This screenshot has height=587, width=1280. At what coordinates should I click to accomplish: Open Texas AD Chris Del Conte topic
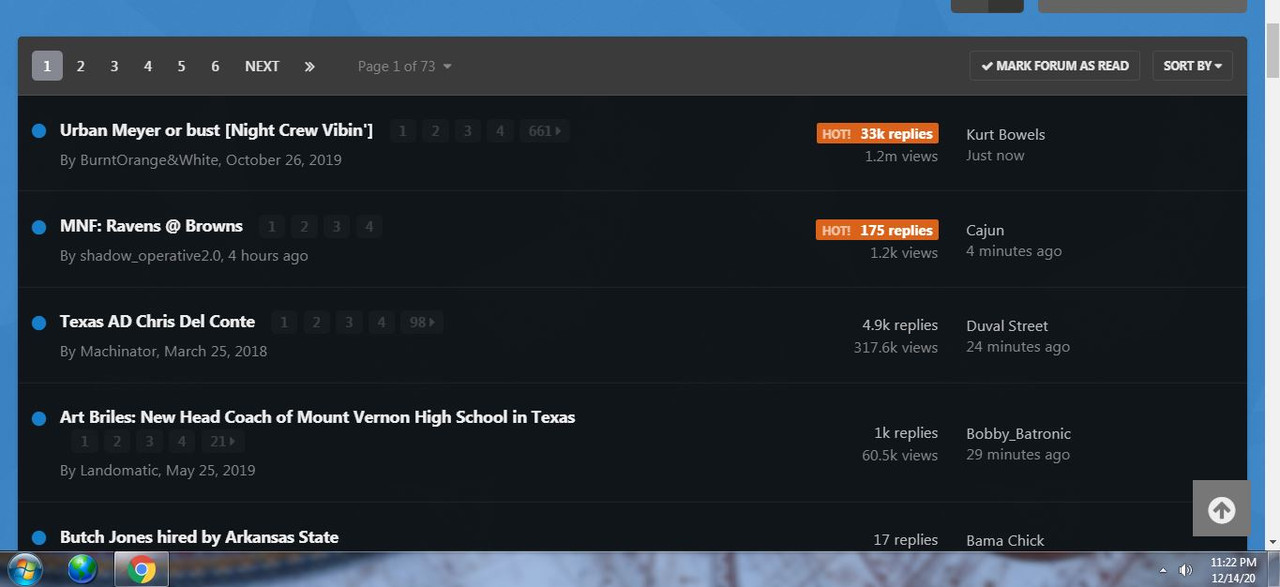click(x=157, y=322)
